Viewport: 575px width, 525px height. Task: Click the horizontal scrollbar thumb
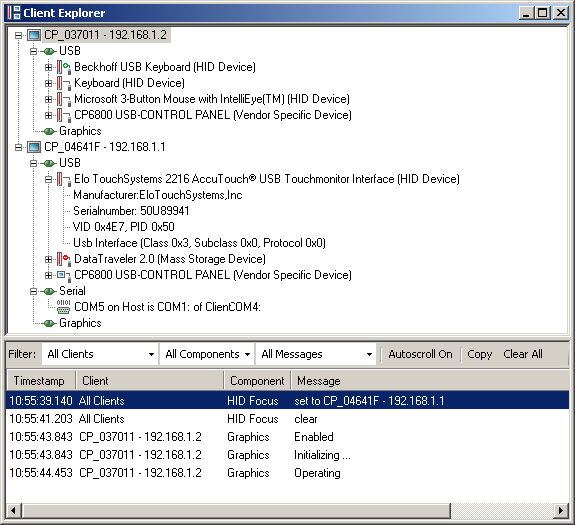pyautogui.click(x=237, y=510)
